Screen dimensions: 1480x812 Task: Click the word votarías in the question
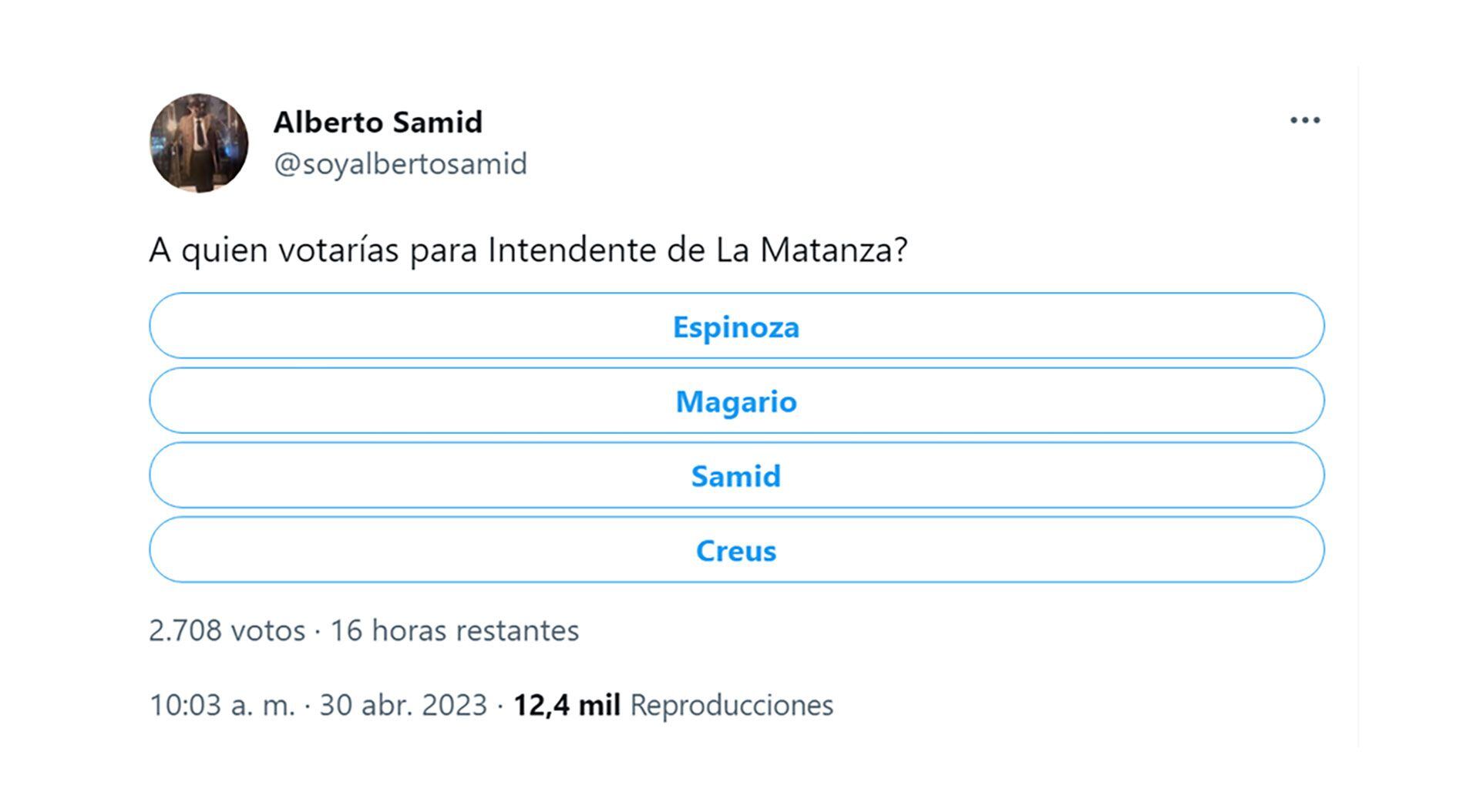(338, 250)
